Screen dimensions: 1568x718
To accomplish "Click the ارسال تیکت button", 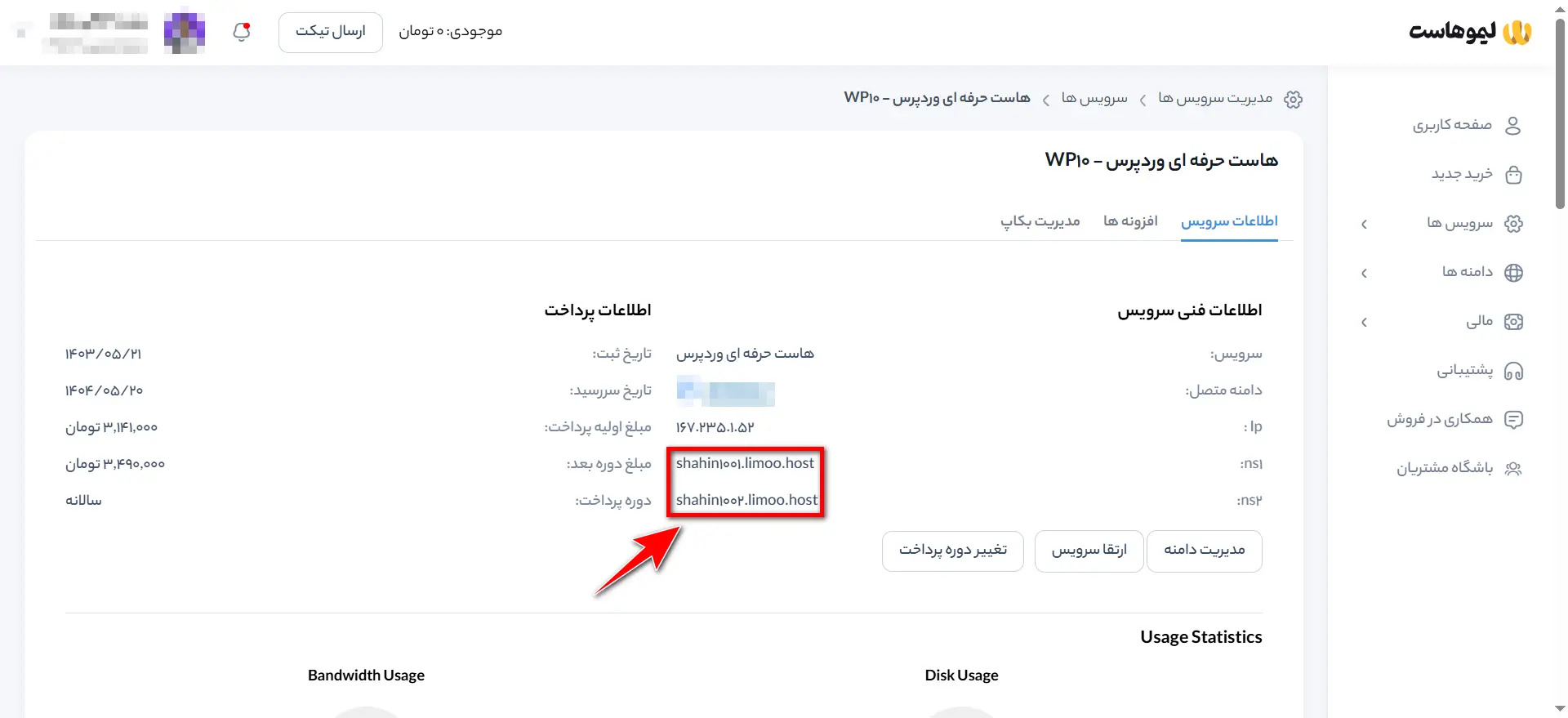I will coord(331,33).
